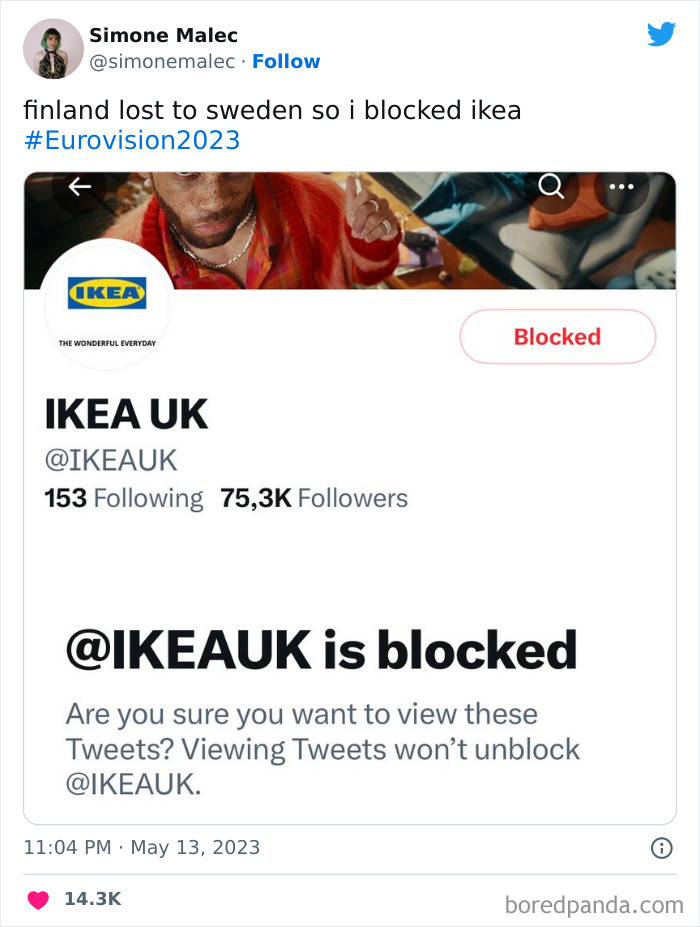The width and height of the screenshot is (700, 927).
Task: Select Simone Malec's avatar photo
Action: tap(52, 48)
